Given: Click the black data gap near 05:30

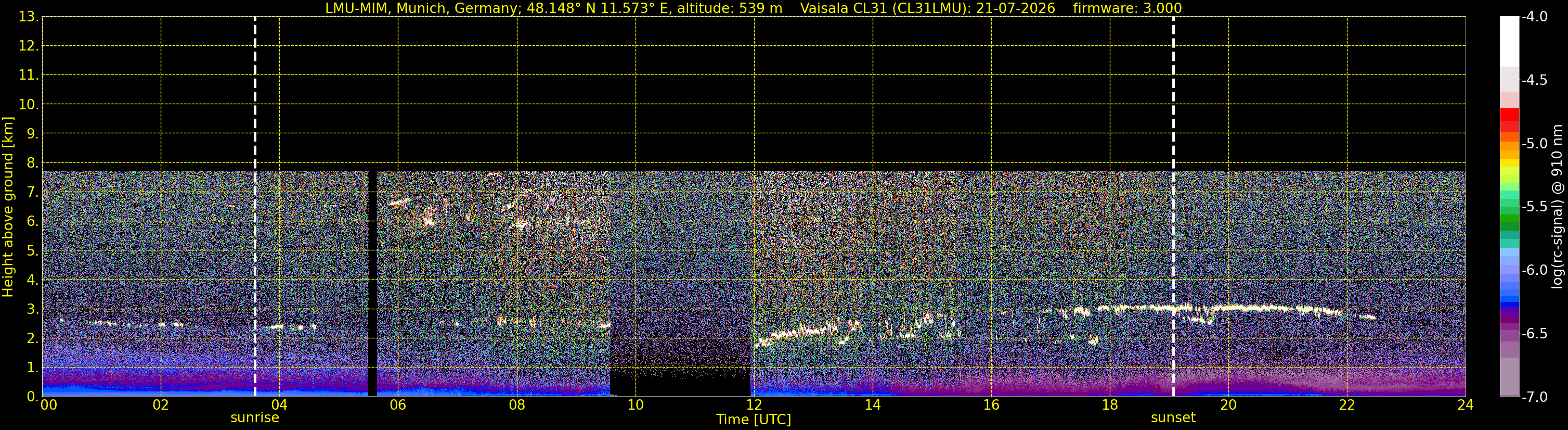Looking at the screenshot, I should (372, 283).
